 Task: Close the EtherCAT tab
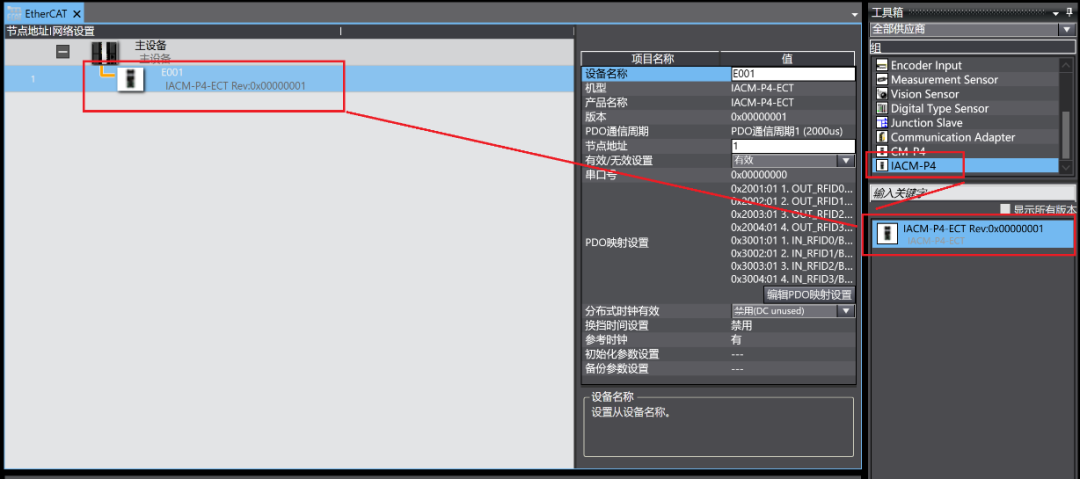pos(77,14)
